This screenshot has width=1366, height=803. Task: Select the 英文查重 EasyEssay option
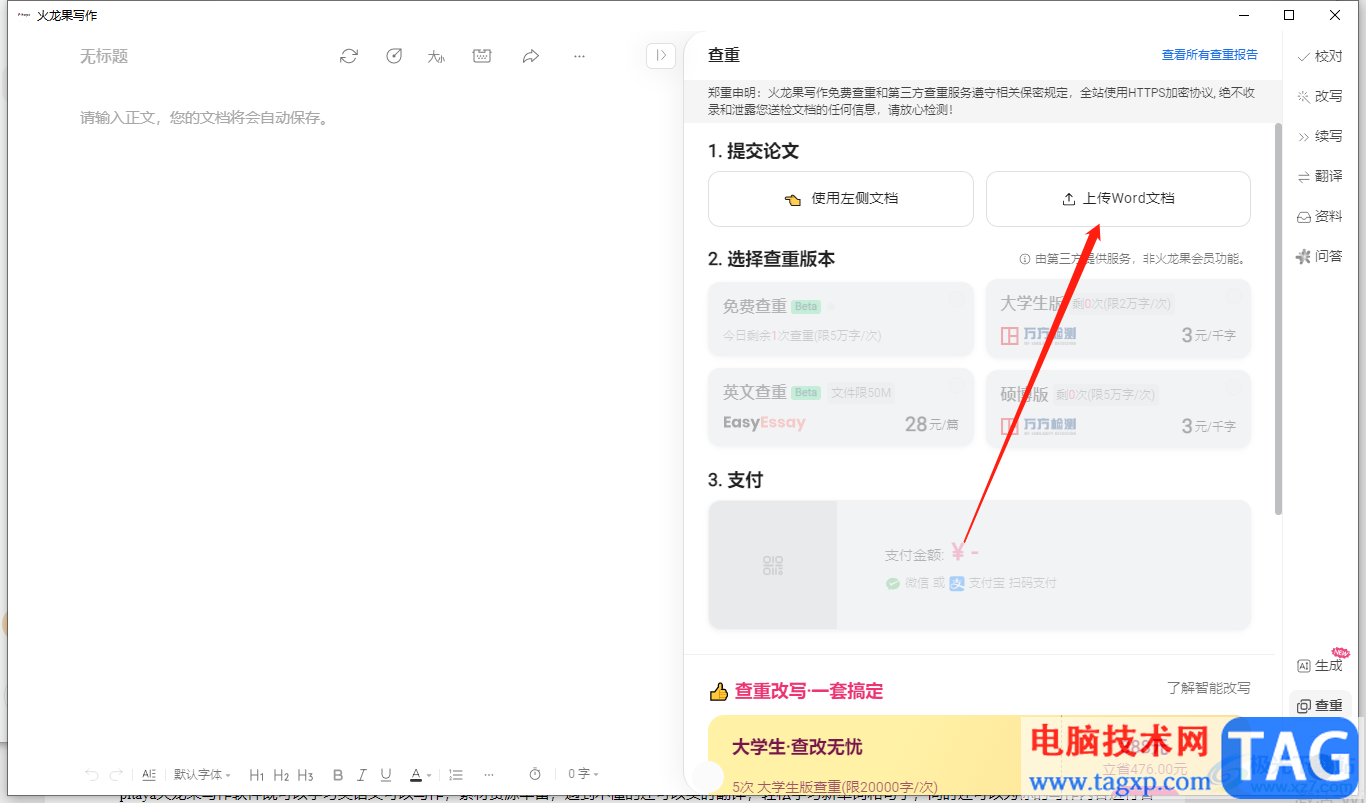pyautogui.click(x=841, y=407)
